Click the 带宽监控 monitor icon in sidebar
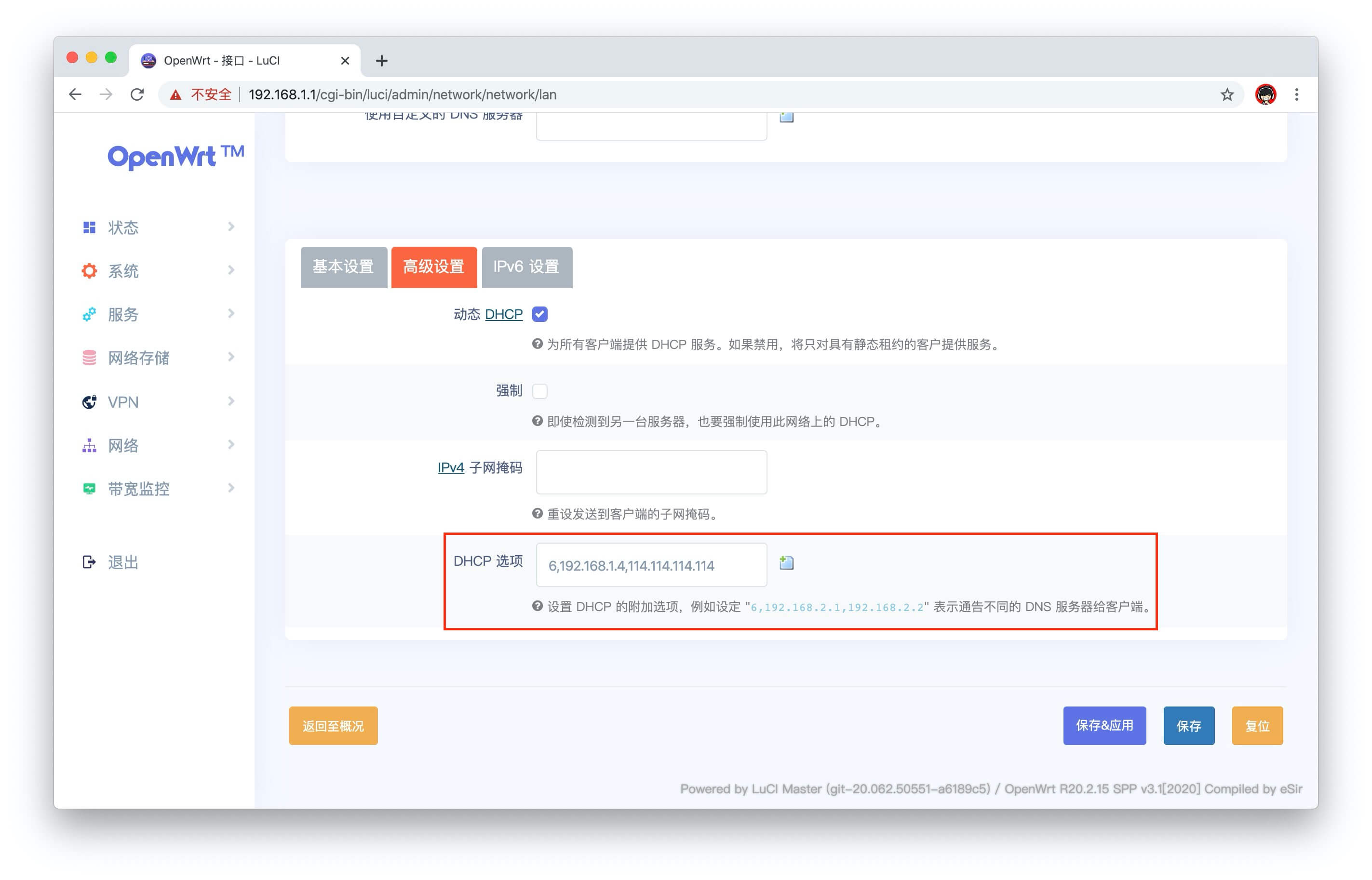Screen dimensions: 1372x880 click(89, 489)
